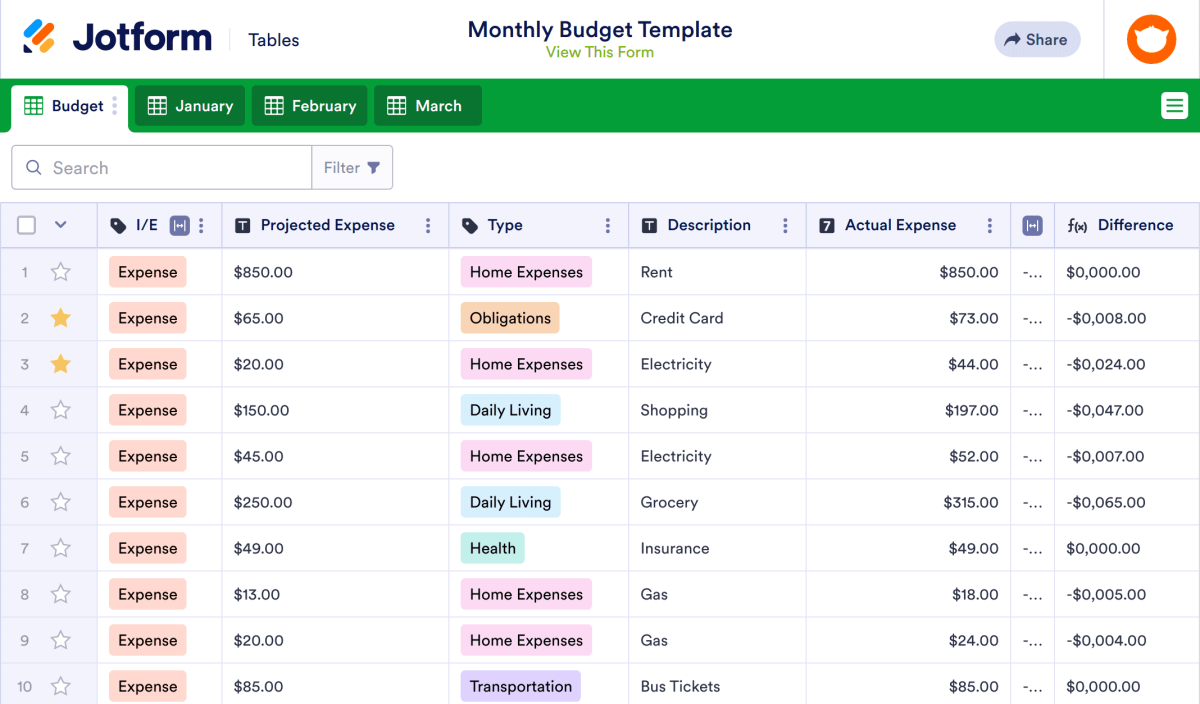Star the Rent row
The height and width of the screenshot is (704, 1200).
[x=60, y=271]
